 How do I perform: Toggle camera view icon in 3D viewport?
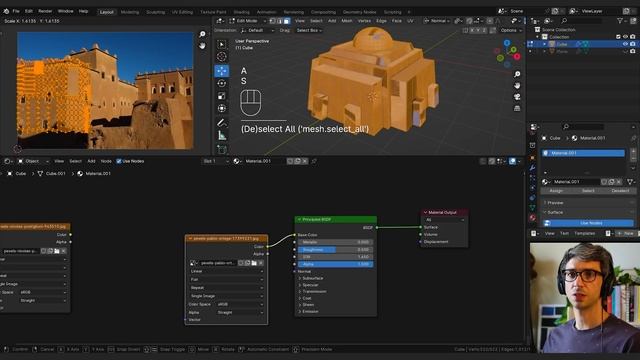tap(517, 97)
